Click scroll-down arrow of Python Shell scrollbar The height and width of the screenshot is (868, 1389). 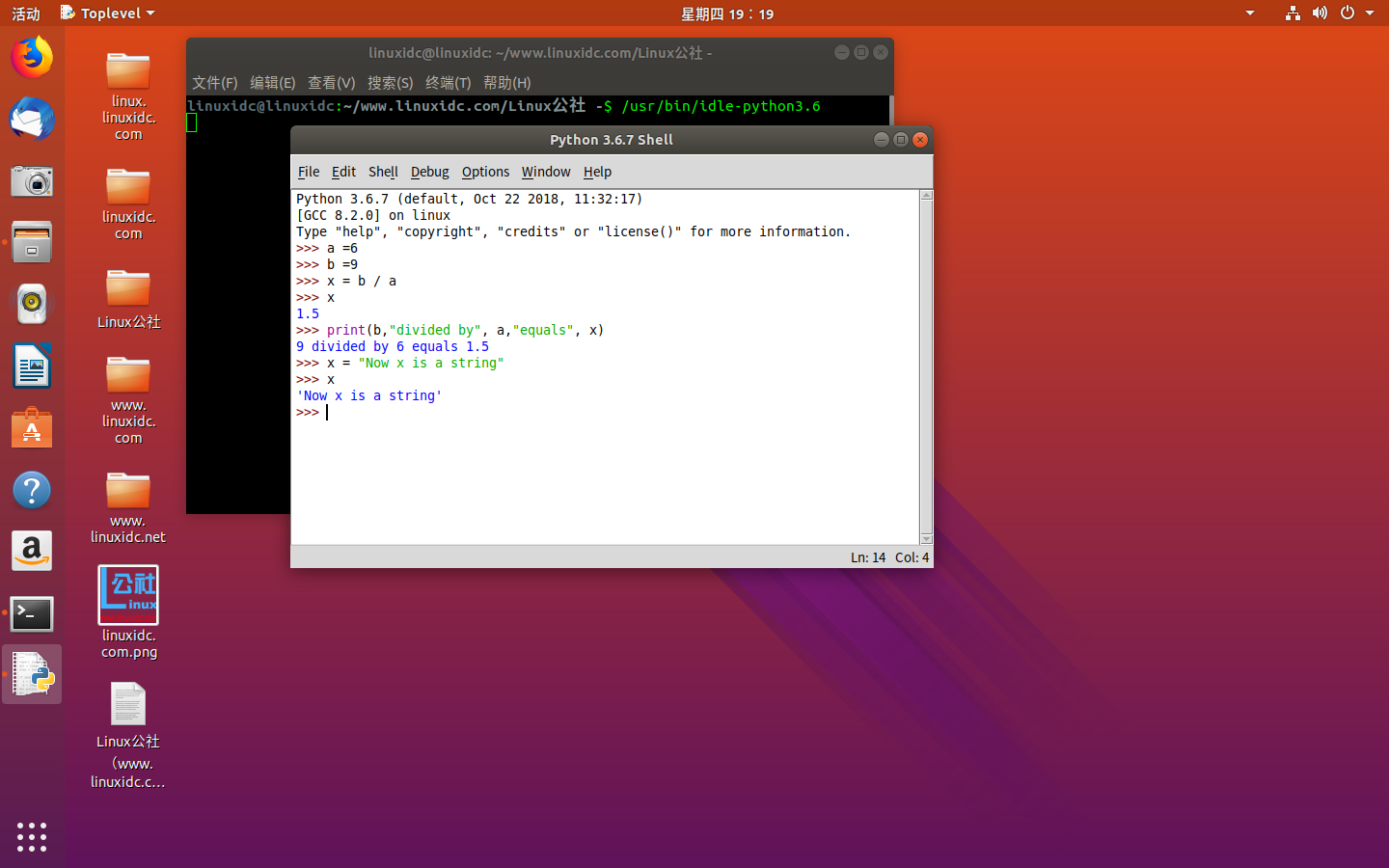(x=926, y=539)
